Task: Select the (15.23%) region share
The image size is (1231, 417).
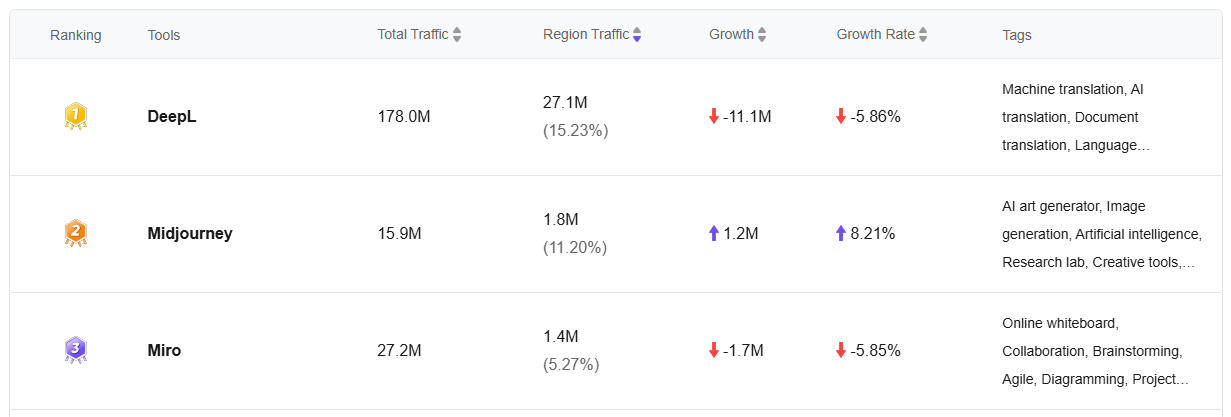Action: point(576,130)
